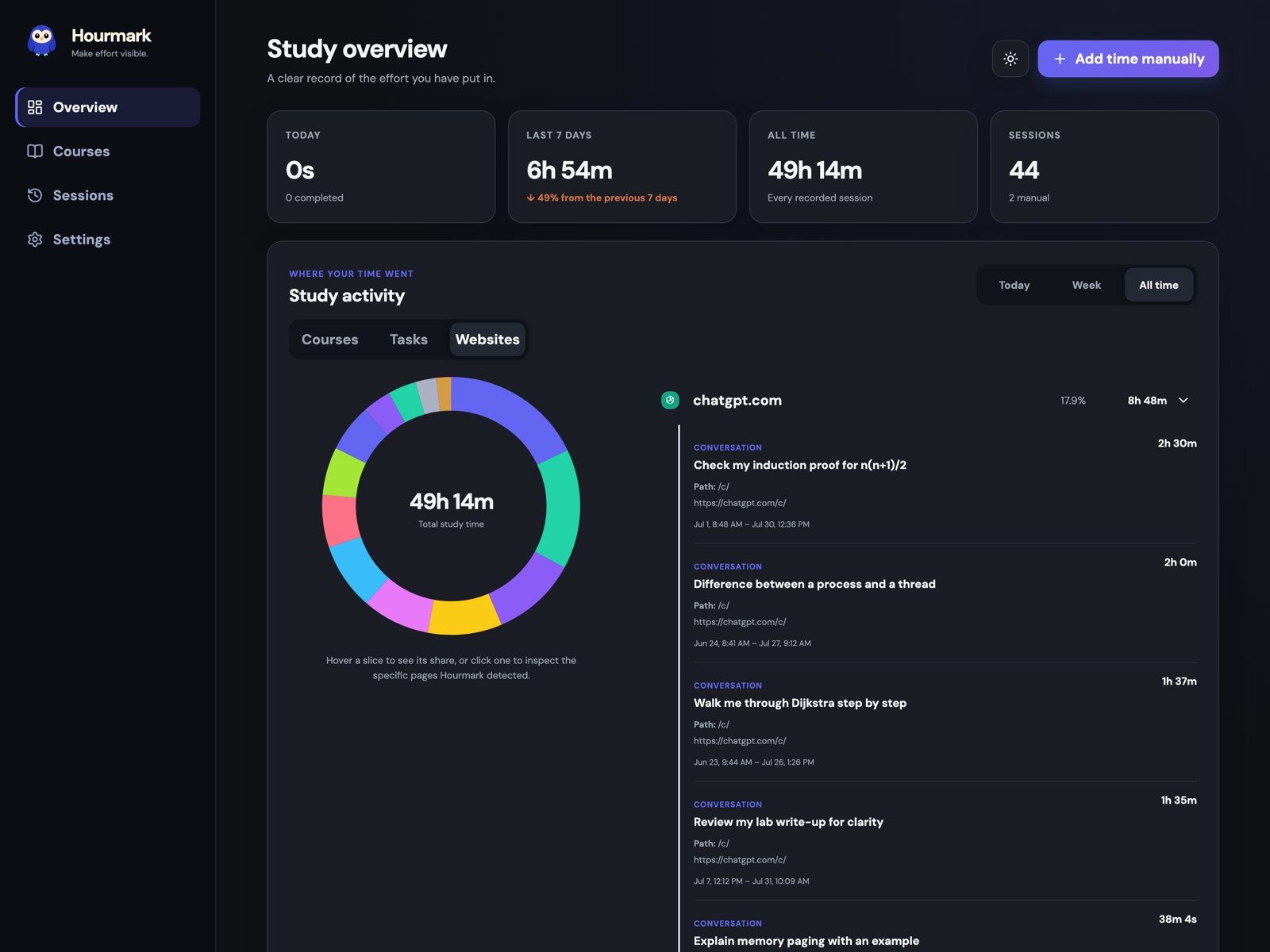Viewport: 1270px width, 952px height.
Task: Click down-arrow icon beside 49% change
Action: [530, 198]
